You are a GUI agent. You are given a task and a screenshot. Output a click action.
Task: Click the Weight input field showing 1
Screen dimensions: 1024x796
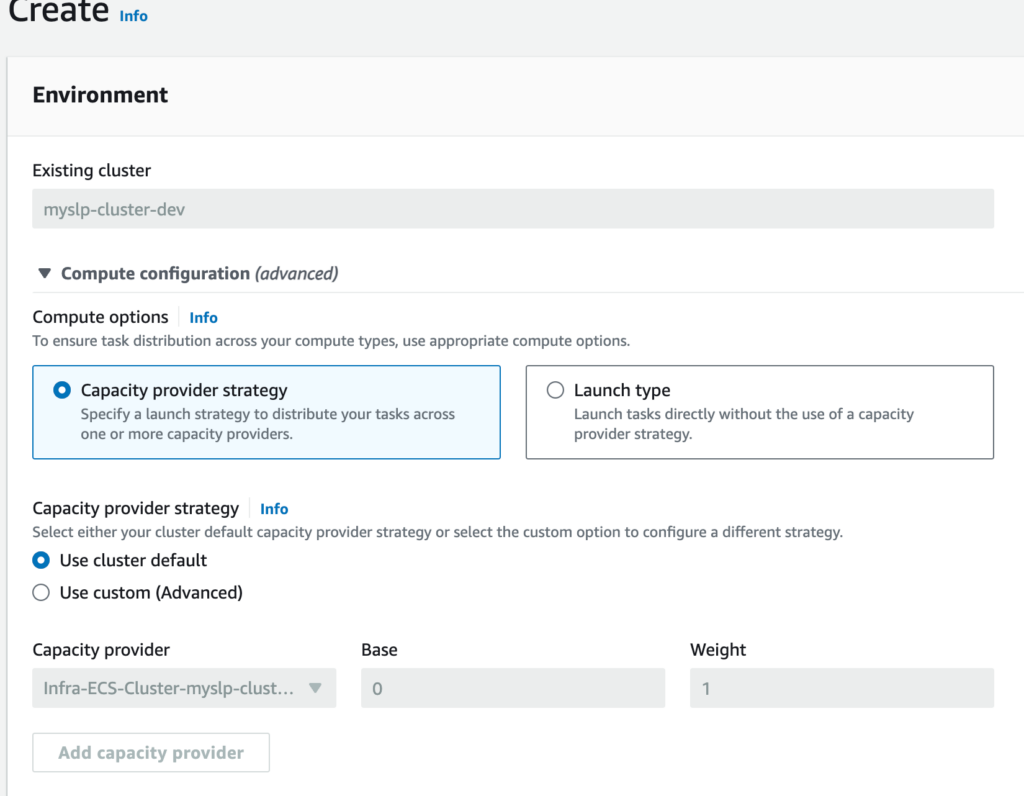click(x=841, y=688)
